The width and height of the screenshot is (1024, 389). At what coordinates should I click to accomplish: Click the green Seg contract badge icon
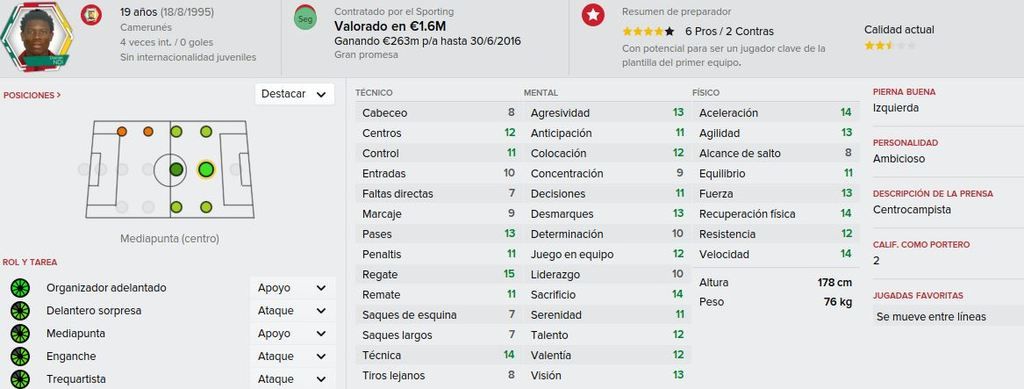point(305,18)
